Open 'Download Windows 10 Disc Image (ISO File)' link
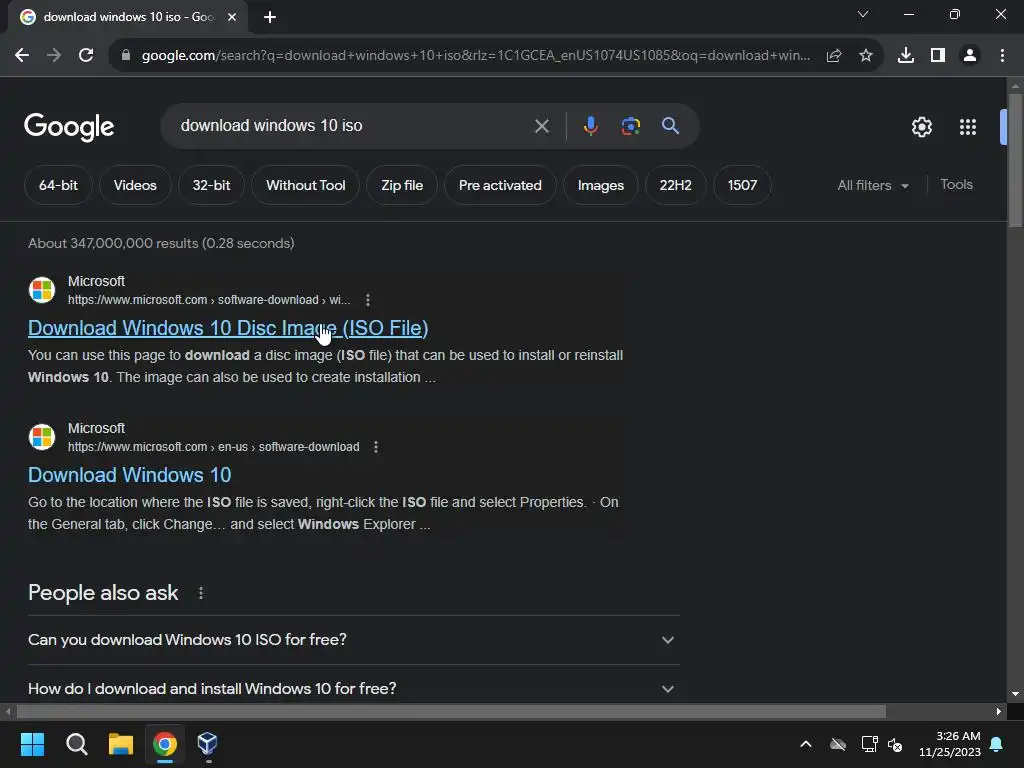 click(x=228, y=328)
